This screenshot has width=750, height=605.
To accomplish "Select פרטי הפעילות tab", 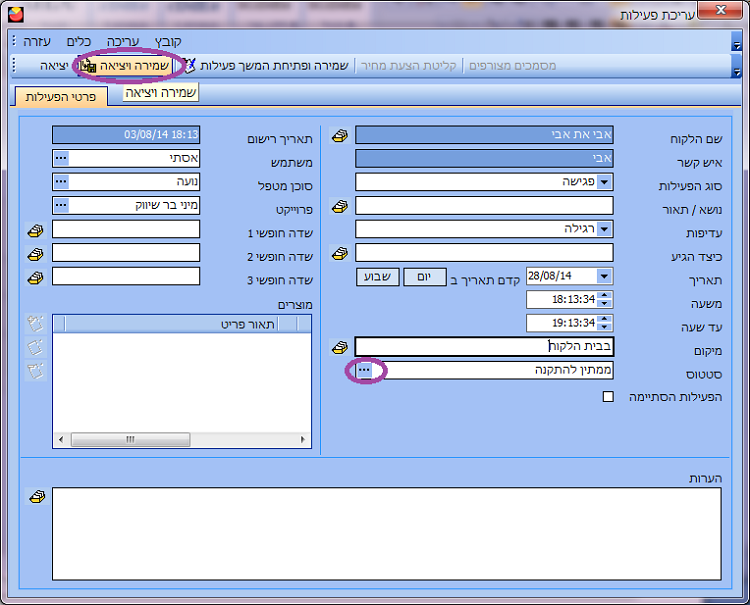I will 61,97.
